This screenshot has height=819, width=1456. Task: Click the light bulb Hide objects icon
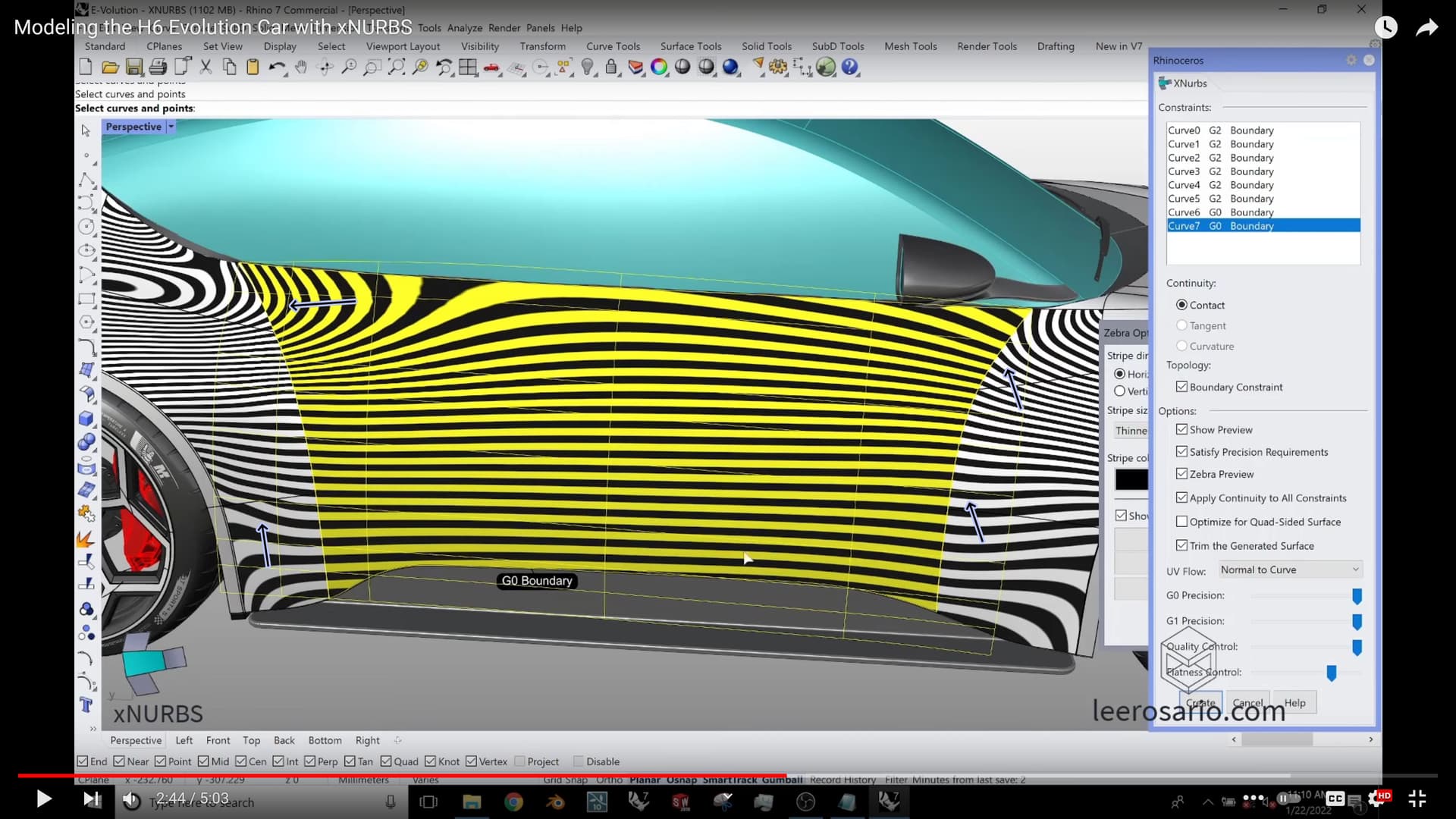(x=588, y=67)
